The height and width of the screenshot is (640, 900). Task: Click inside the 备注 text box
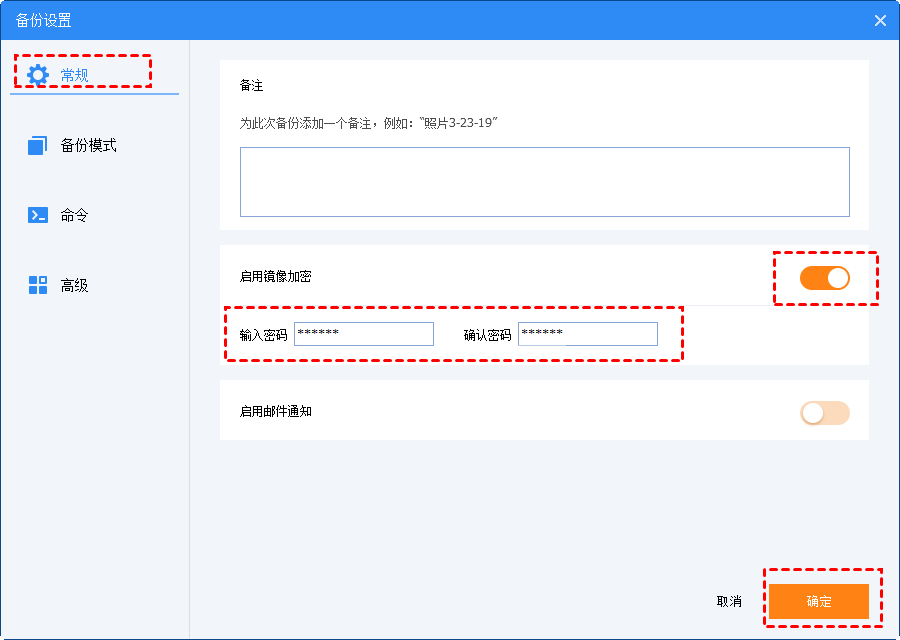[544, 182]
